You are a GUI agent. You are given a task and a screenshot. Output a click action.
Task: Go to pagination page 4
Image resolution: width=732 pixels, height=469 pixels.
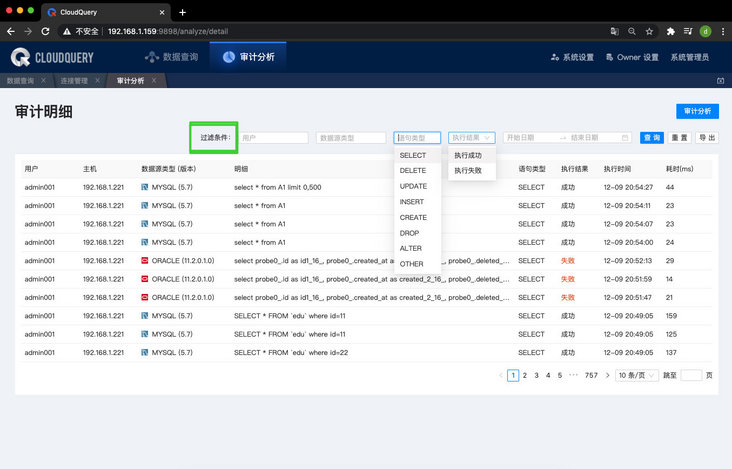548,375
